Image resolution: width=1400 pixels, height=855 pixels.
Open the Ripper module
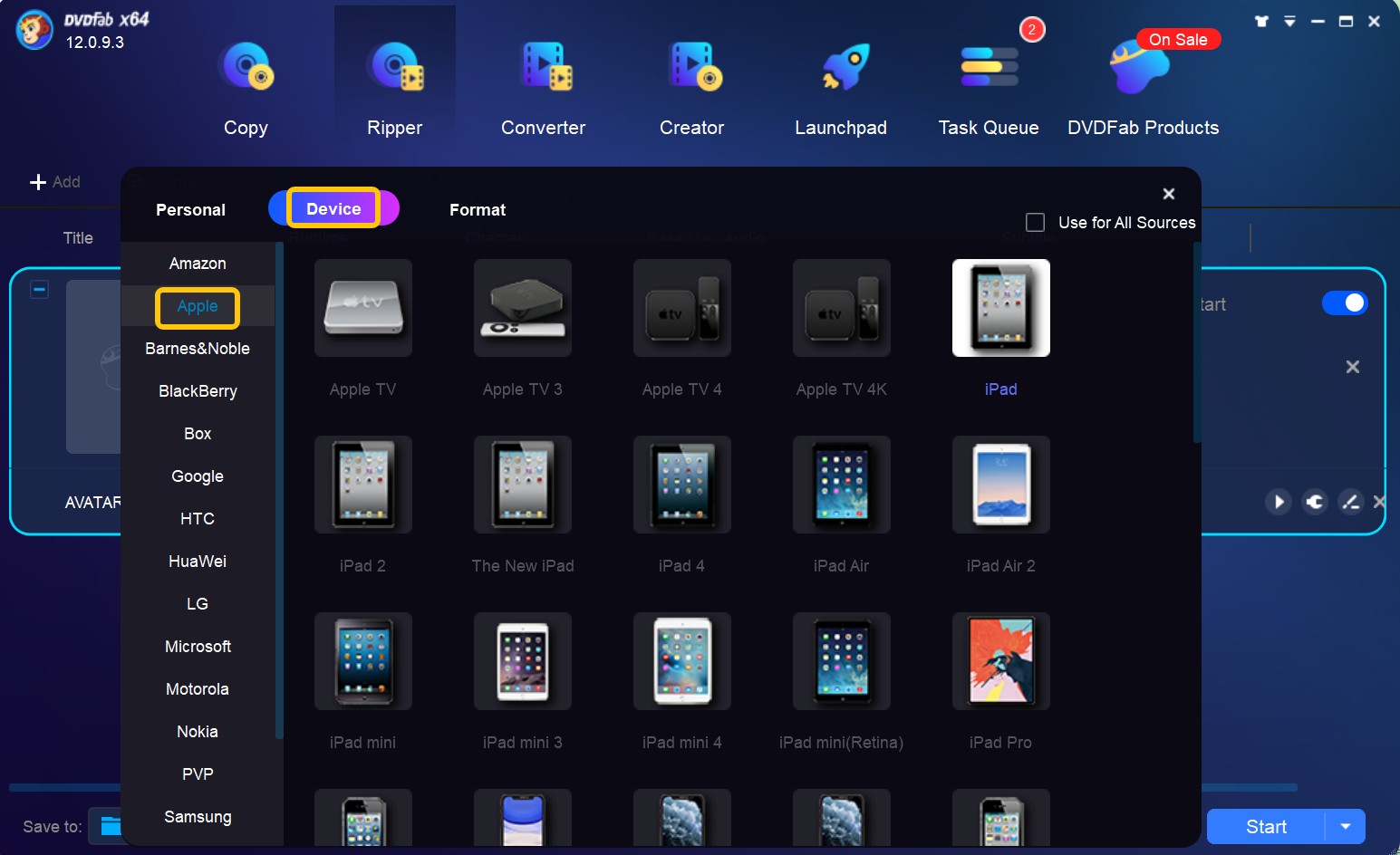[x=394, y=90]
